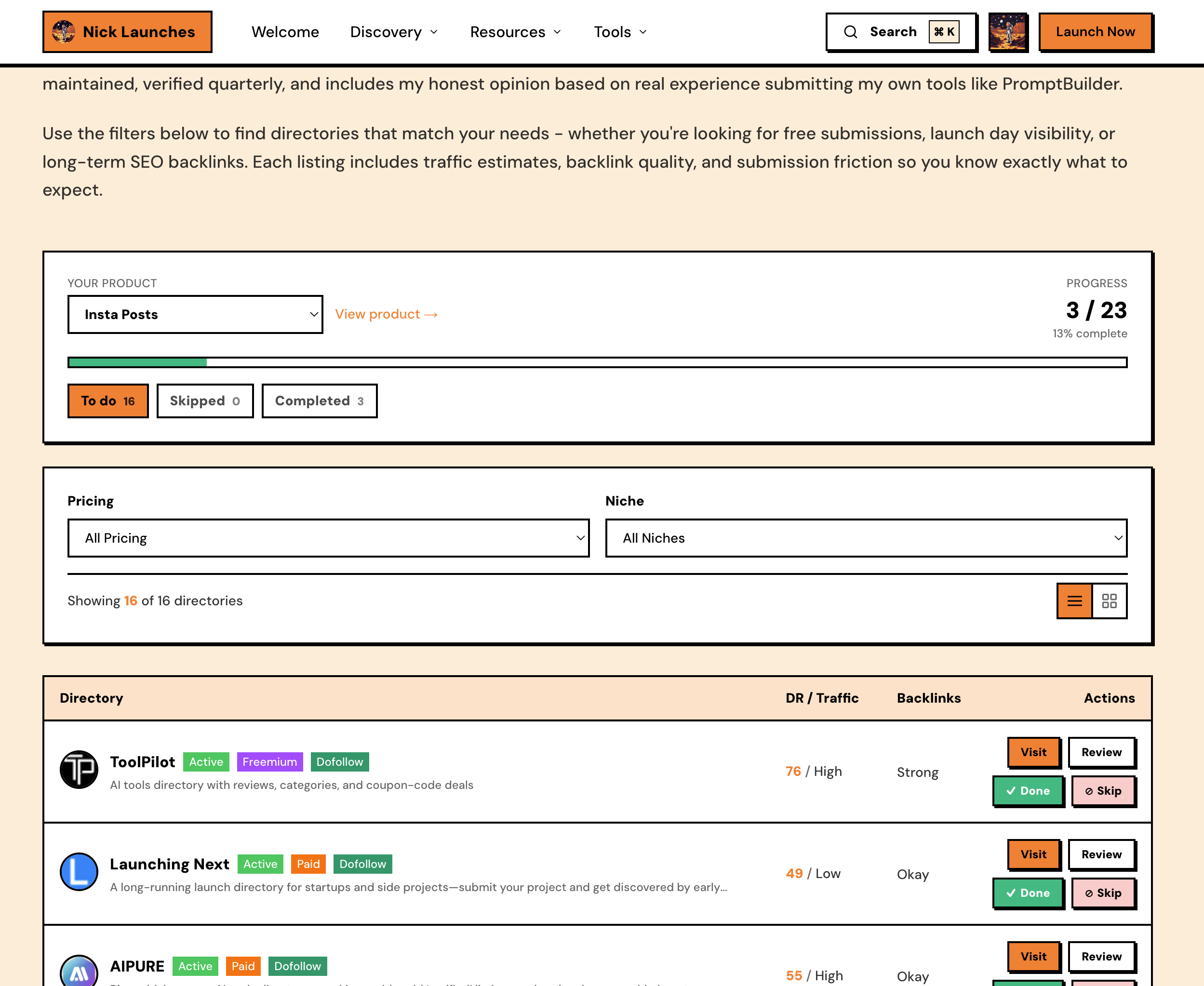Click the AIPURE logo icon

point(79,971)
